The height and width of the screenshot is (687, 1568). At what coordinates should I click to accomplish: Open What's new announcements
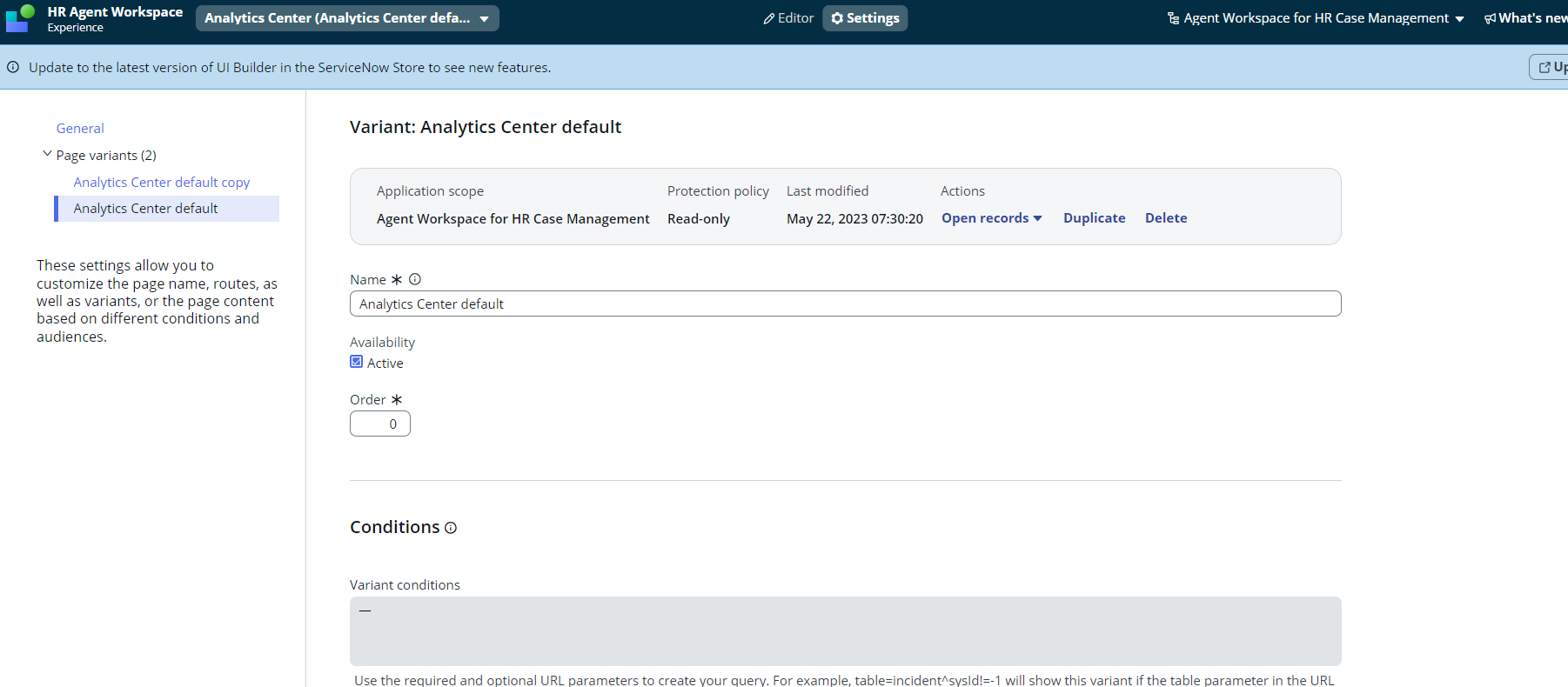[x=1526, y=18]
